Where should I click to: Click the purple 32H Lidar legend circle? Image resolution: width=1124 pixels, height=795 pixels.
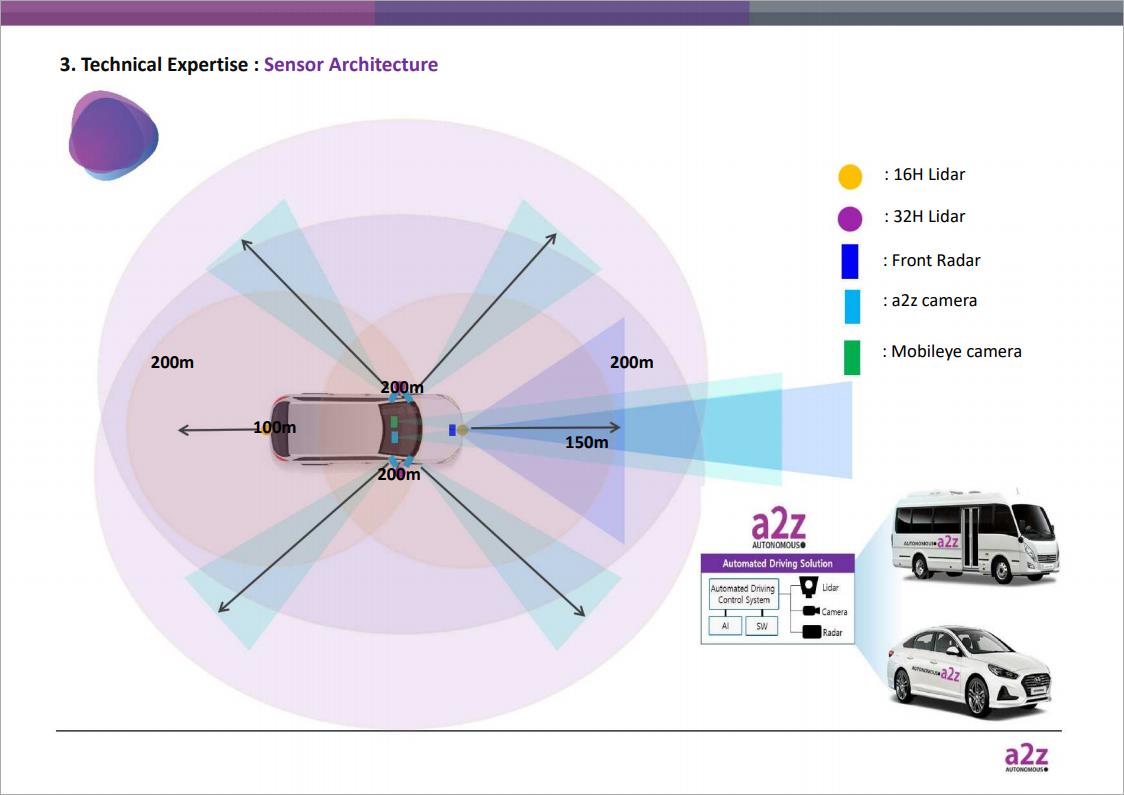tap(850, 219)
